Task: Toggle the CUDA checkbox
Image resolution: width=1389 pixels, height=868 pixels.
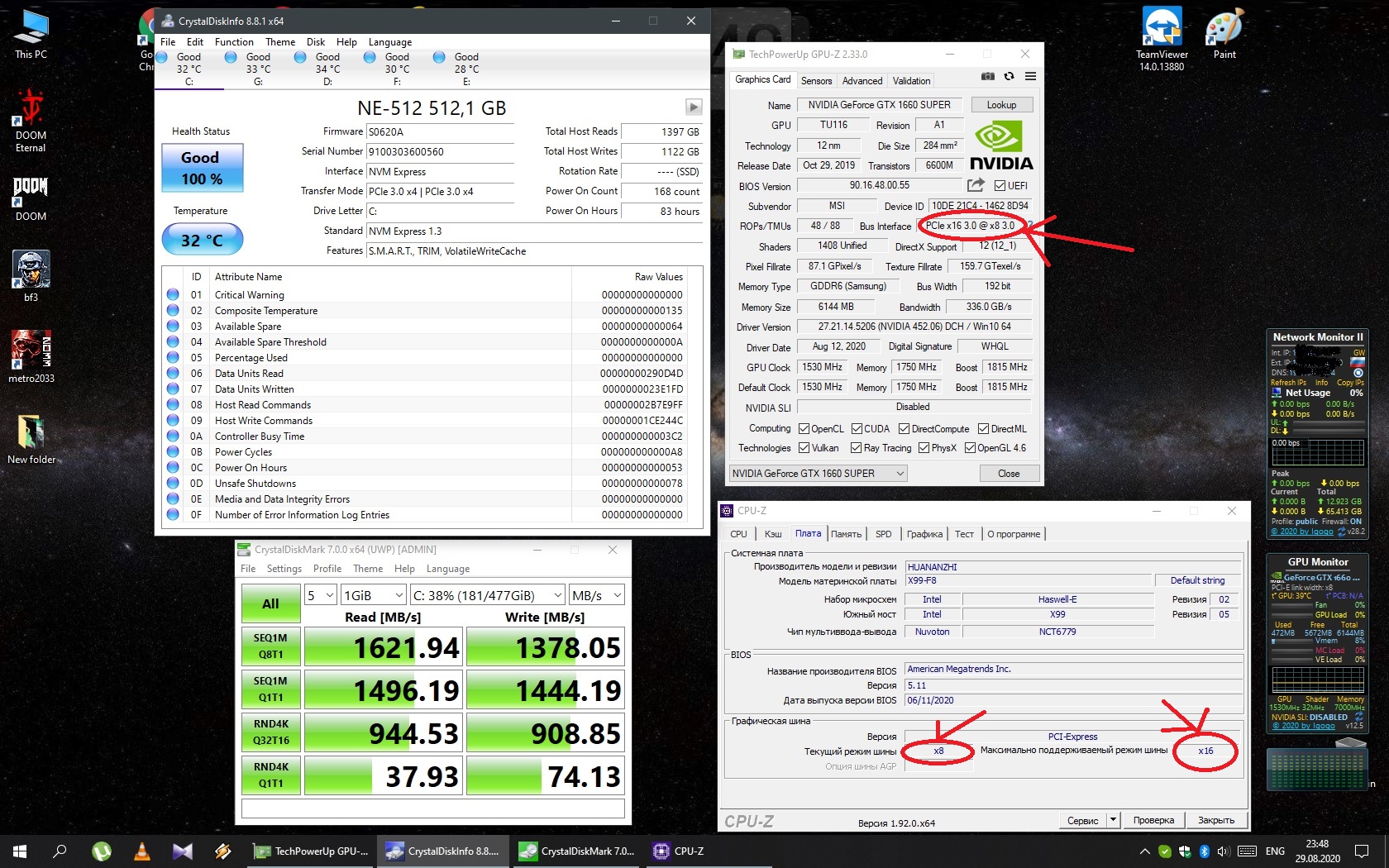Action: 857,428
